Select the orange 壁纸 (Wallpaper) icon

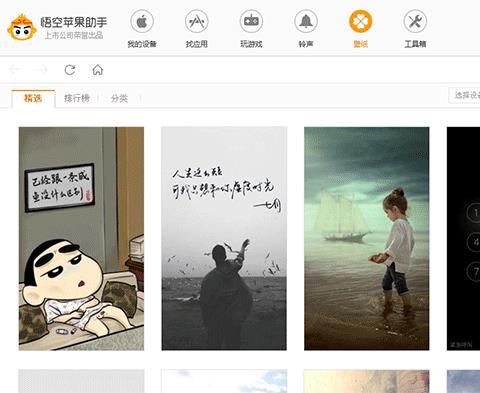tap(360, 21)
